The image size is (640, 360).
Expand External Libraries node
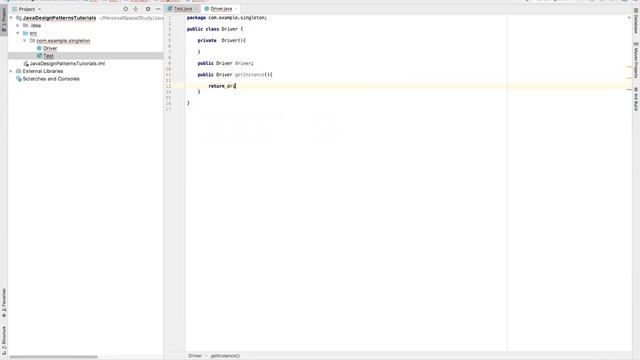pos(11,71)
